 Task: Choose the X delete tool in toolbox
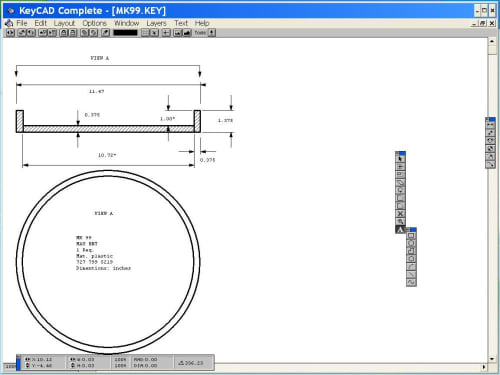400,214
